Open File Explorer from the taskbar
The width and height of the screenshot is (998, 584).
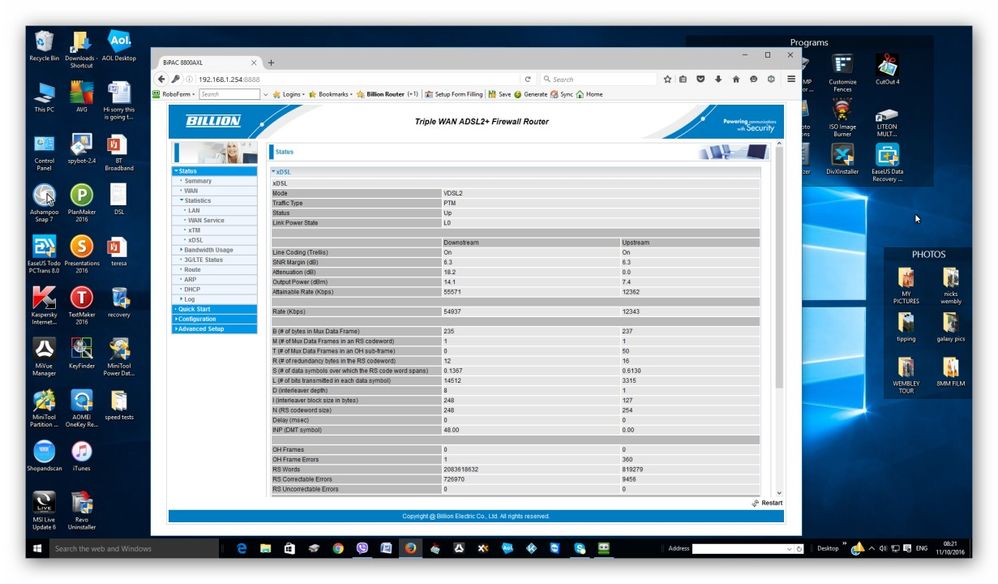(265, 548)
